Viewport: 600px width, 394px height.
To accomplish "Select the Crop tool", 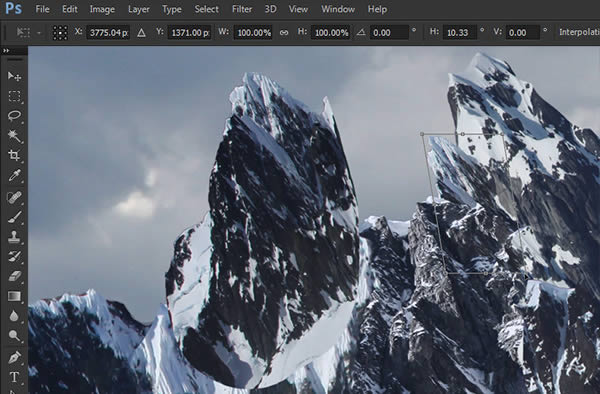I will pos(14,155).
